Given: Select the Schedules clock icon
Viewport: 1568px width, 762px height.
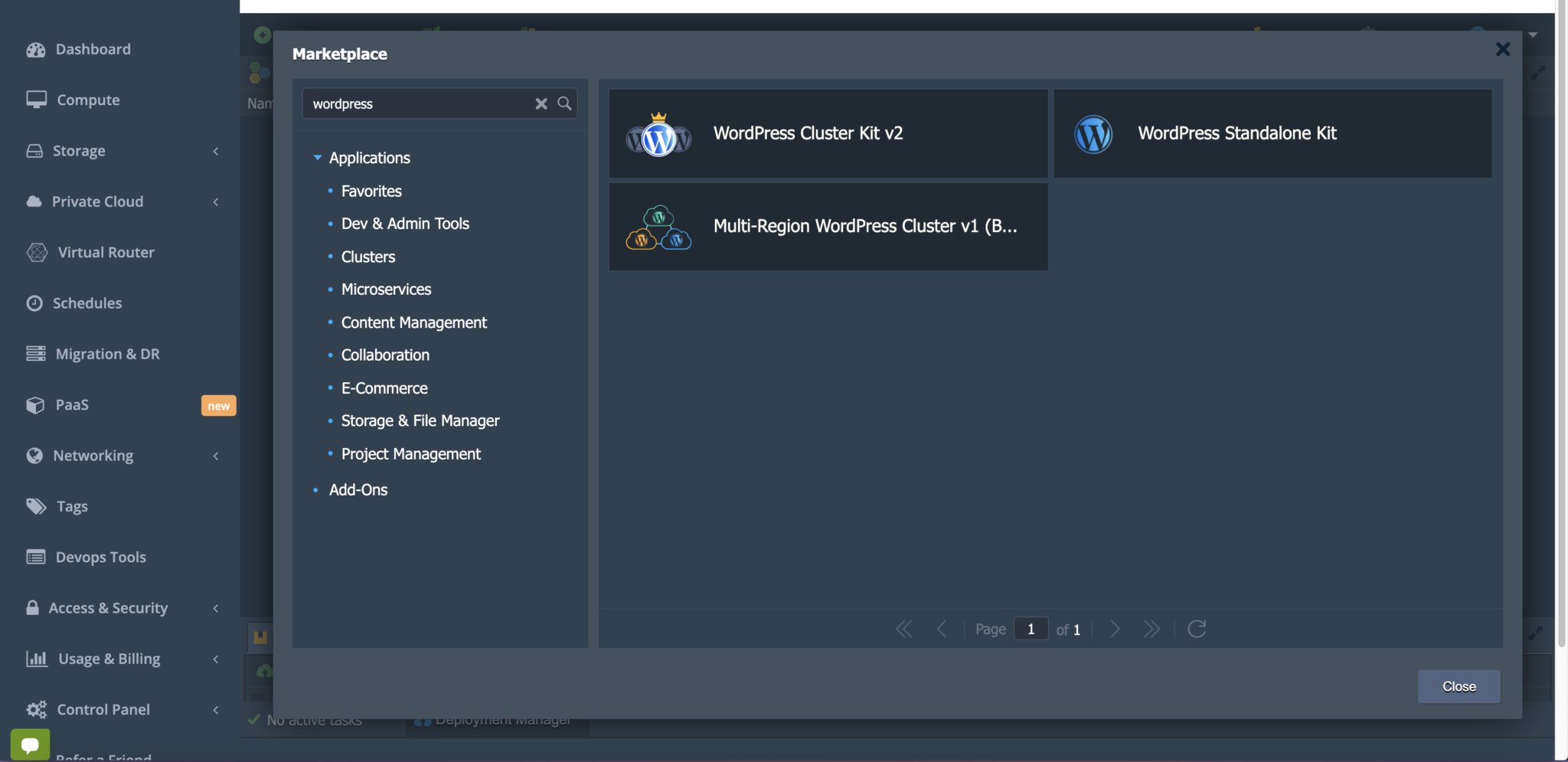Looking at the screenshot, I should 35,303.
